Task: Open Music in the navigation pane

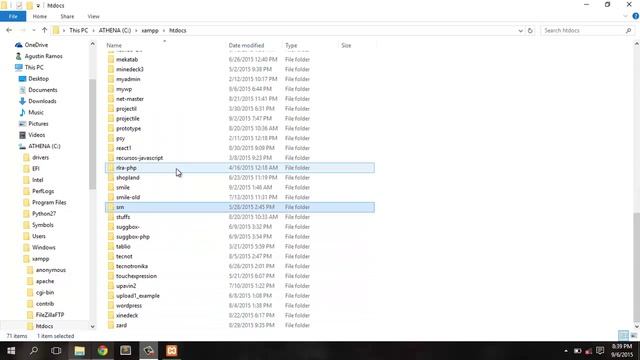Action: pyautogui.click(x=36, y=112)
